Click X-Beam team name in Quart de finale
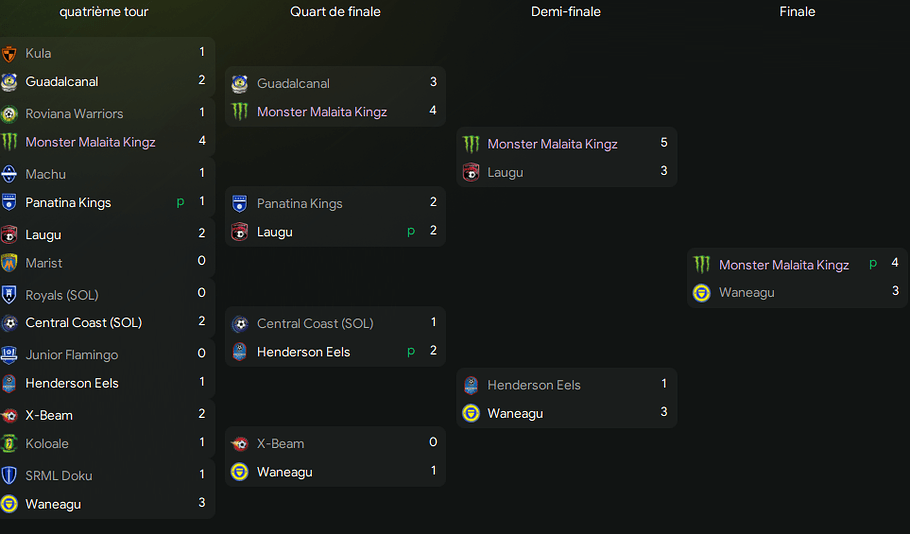The image size is (910, 534). click(280, 444)
